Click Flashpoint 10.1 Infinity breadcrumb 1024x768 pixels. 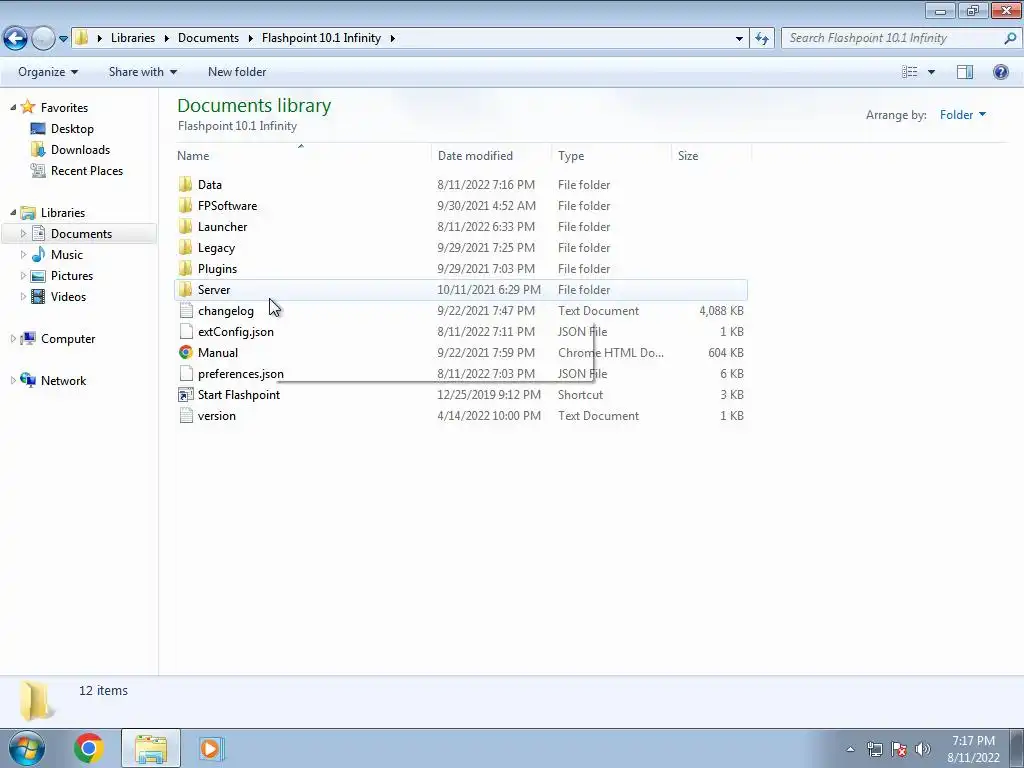pos(321,38)
